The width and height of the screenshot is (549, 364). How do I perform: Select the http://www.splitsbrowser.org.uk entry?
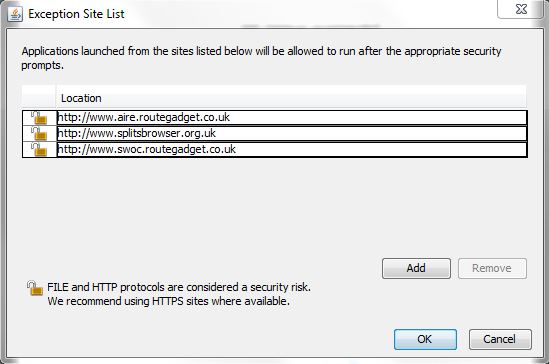(x=292, y=133)
